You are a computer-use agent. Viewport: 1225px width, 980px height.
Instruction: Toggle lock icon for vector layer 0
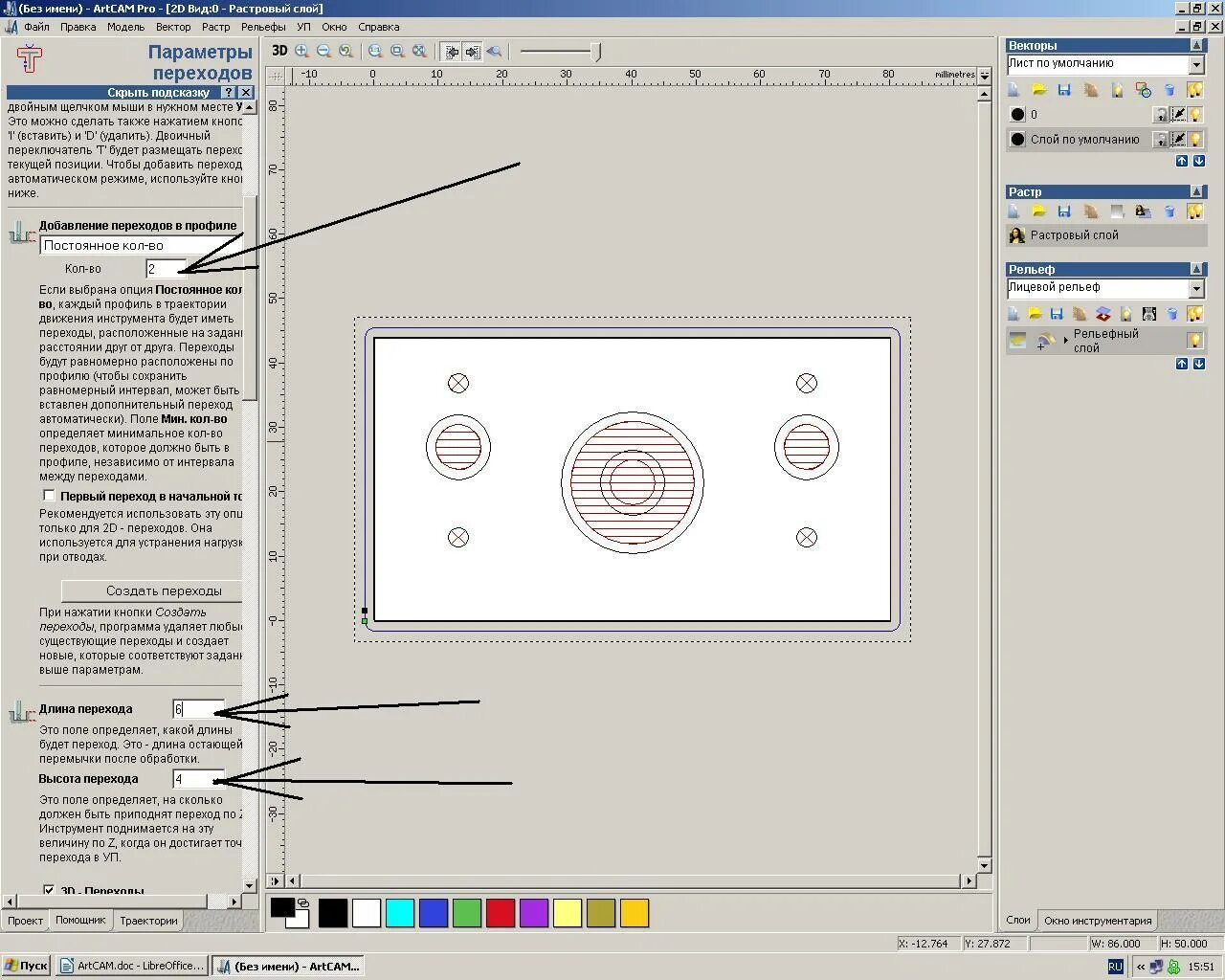pos(1161,114)
